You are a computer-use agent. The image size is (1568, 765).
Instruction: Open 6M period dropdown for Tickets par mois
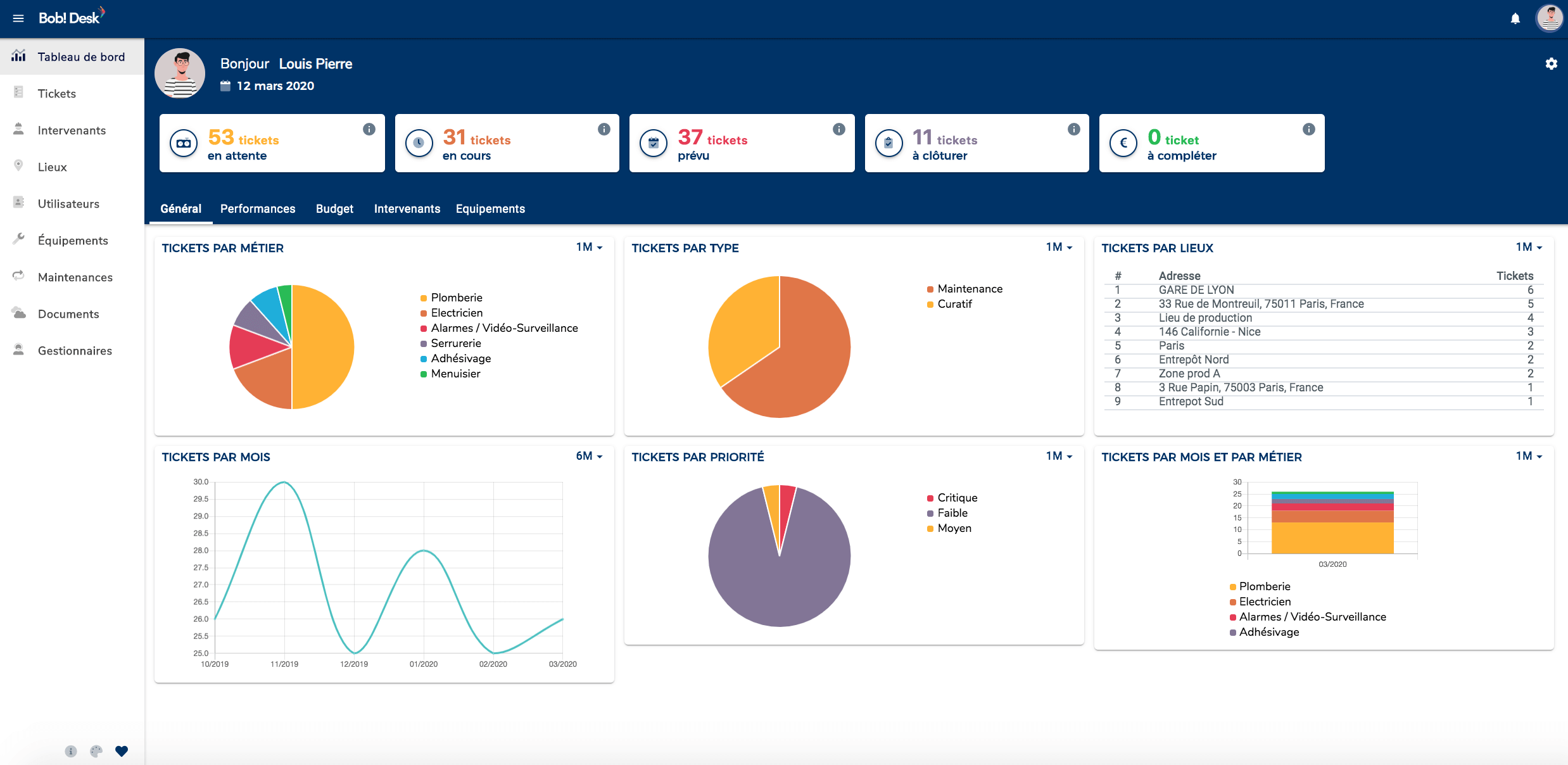click(589, 456)
